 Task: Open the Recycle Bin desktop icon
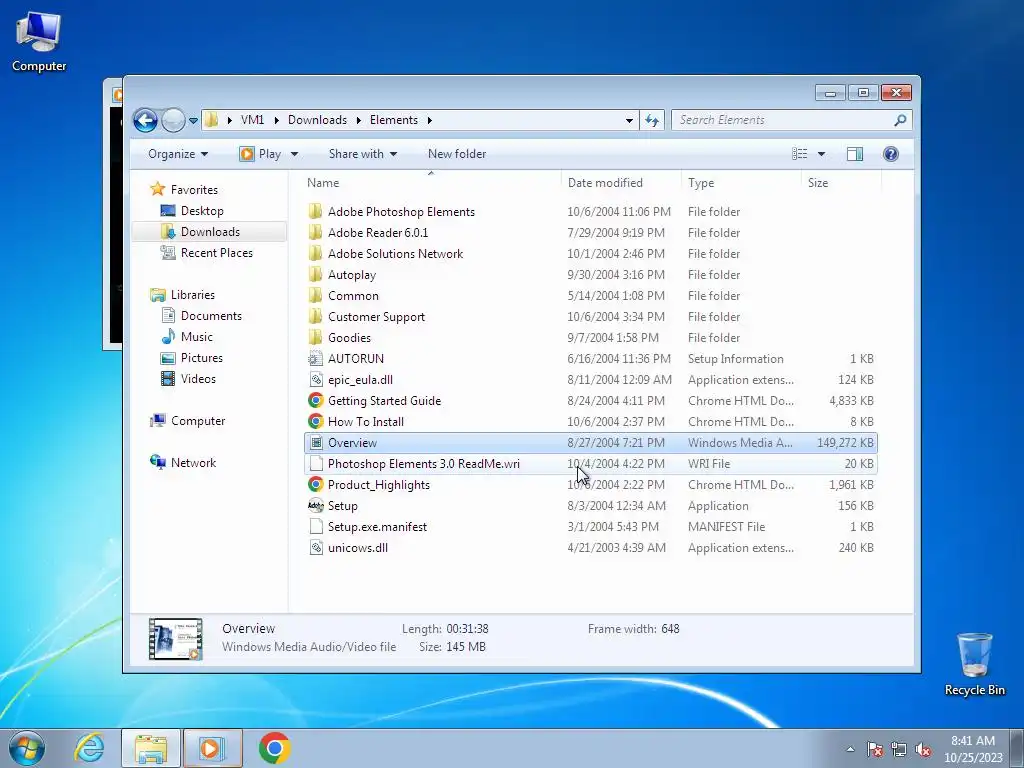coord(974,664)
